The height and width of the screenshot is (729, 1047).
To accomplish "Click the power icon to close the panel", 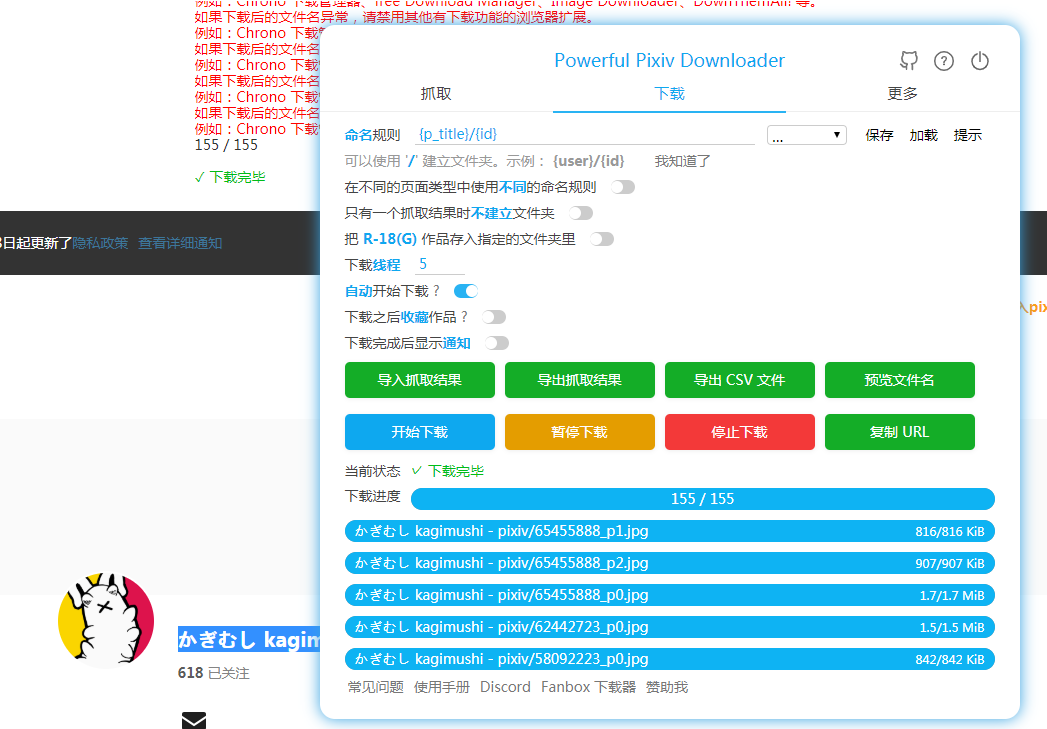I will coord(980,61).
